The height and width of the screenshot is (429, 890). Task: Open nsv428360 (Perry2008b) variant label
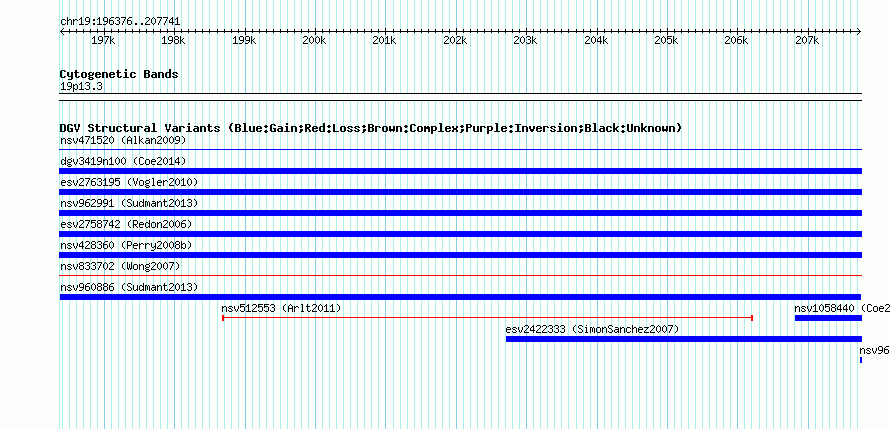(x=126, y=245)
